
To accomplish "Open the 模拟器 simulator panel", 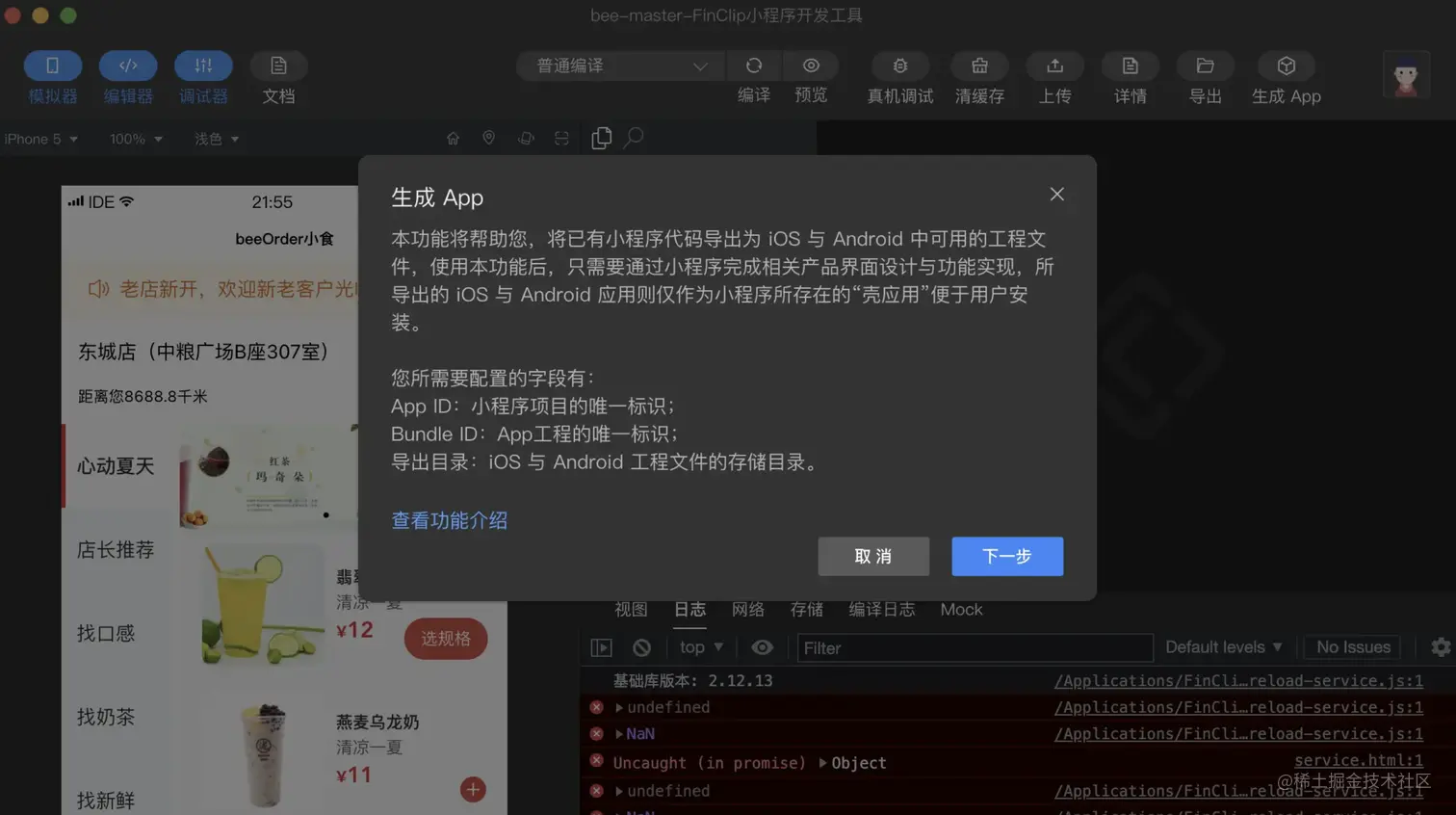I will 52,77.
